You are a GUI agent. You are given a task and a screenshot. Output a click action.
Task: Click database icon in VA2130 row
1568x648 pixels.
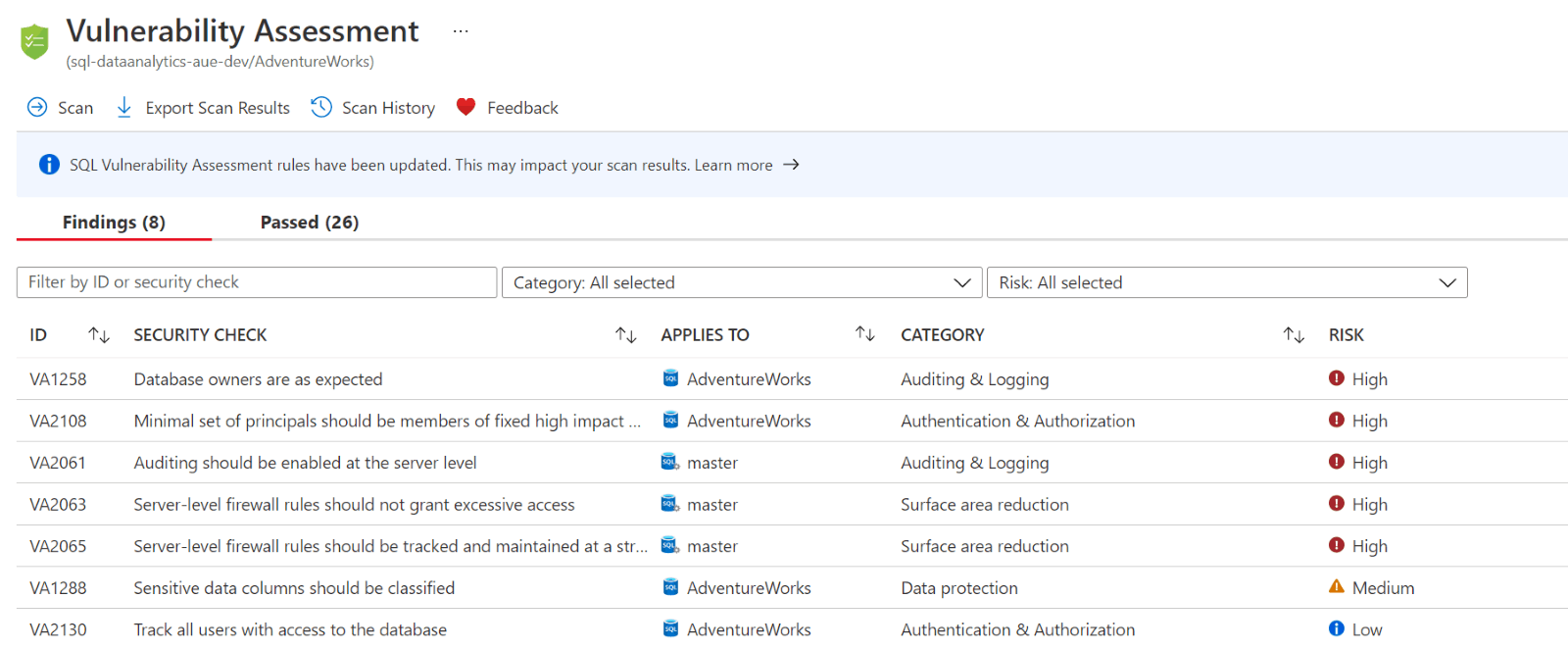(x=670, y=628)
